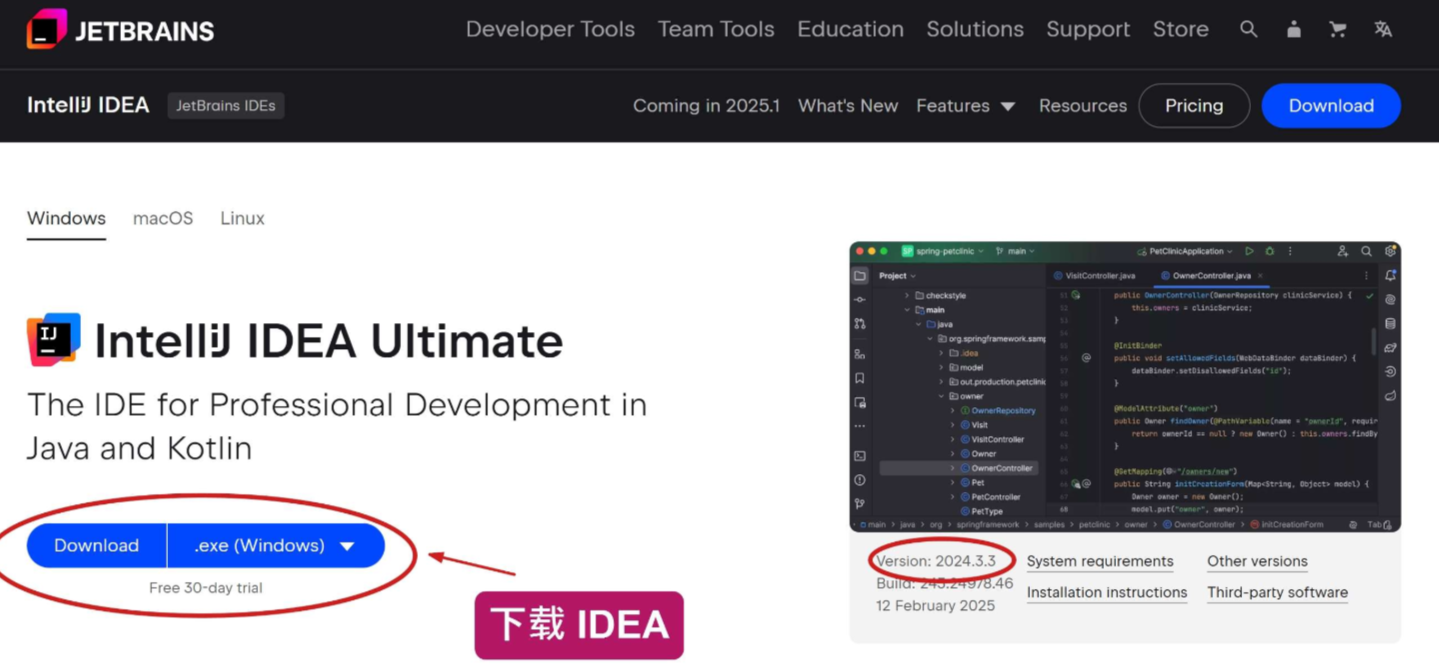Viewport: 1439px width, 671px height.
Task: Switch to the Linux tab
Action: 242,218
